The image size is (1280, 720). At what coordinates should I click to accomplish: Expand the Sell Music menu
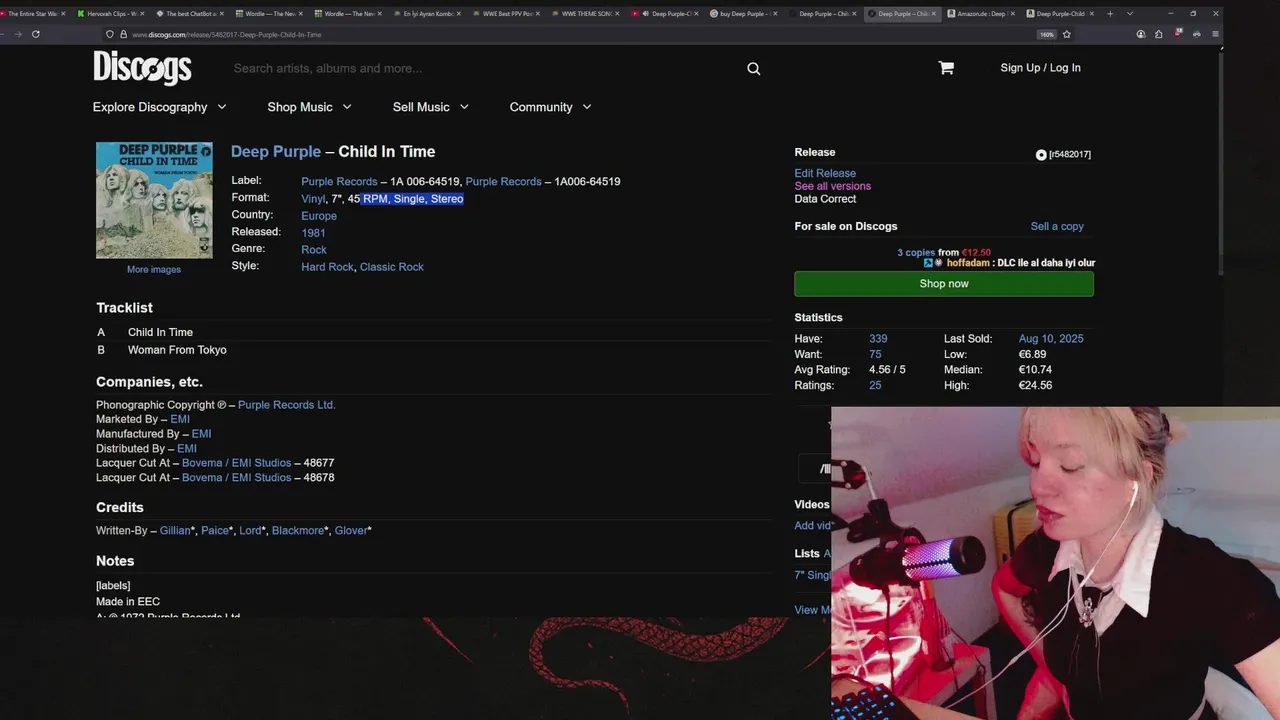tap(430, 107)
